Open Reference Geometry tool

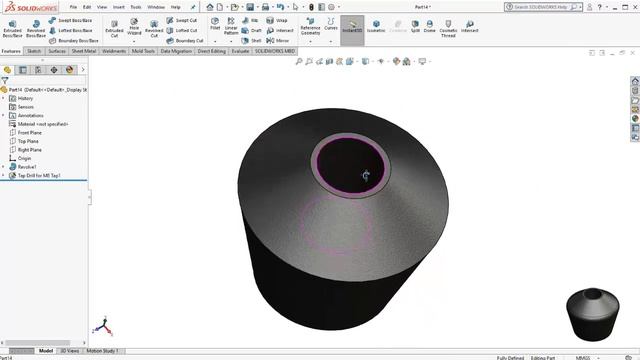point(310,26)
